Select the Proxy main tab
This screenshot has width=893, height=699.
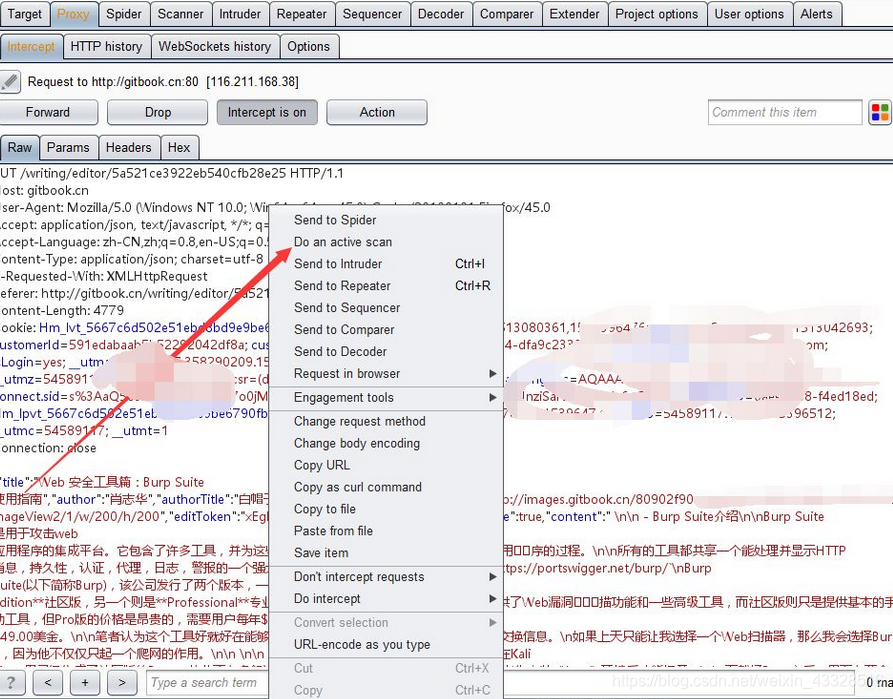coord(73,14)
